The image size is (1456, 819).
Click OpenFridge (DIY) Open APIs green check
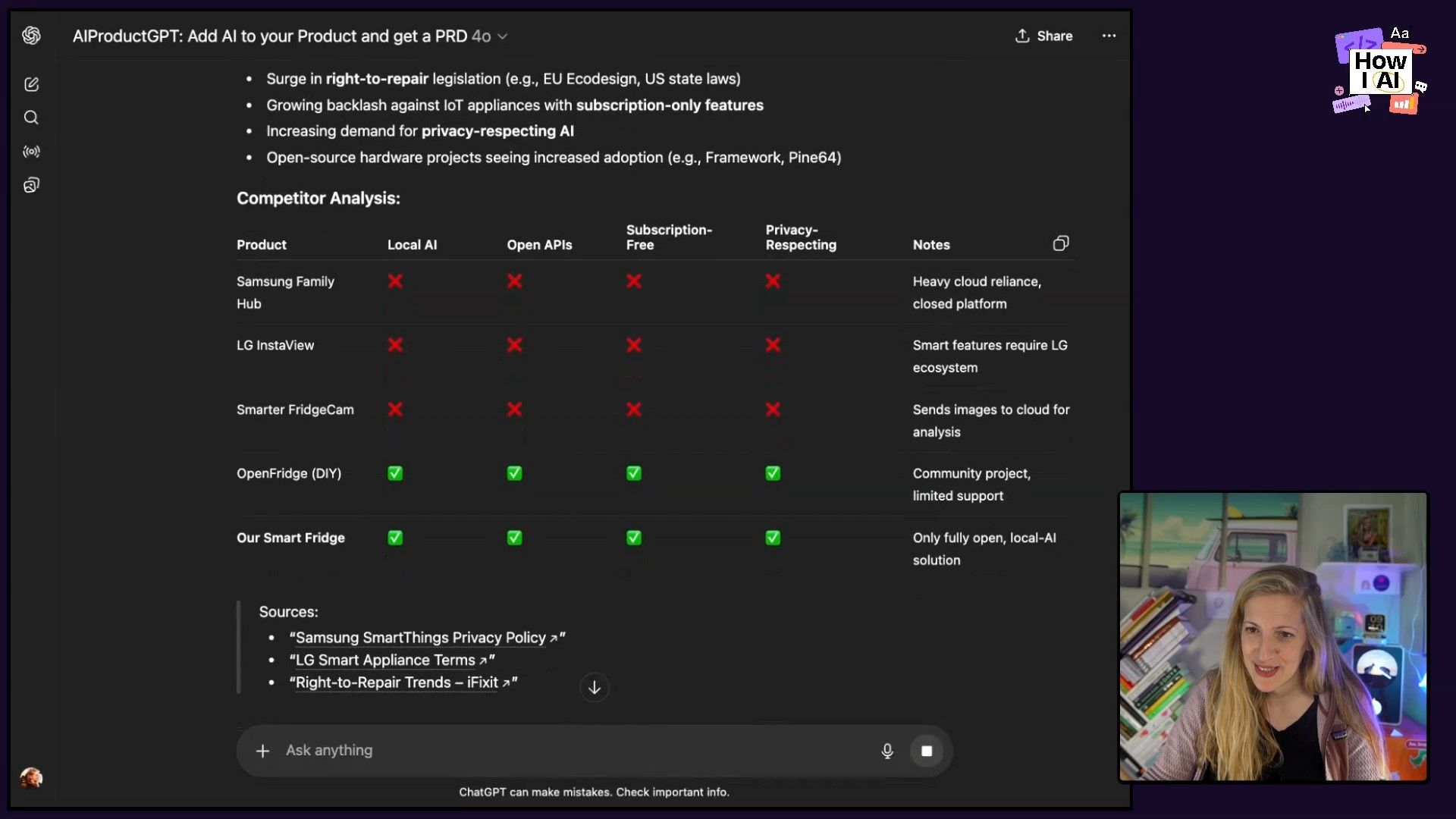pyautogui.click(x=514, y=473)
